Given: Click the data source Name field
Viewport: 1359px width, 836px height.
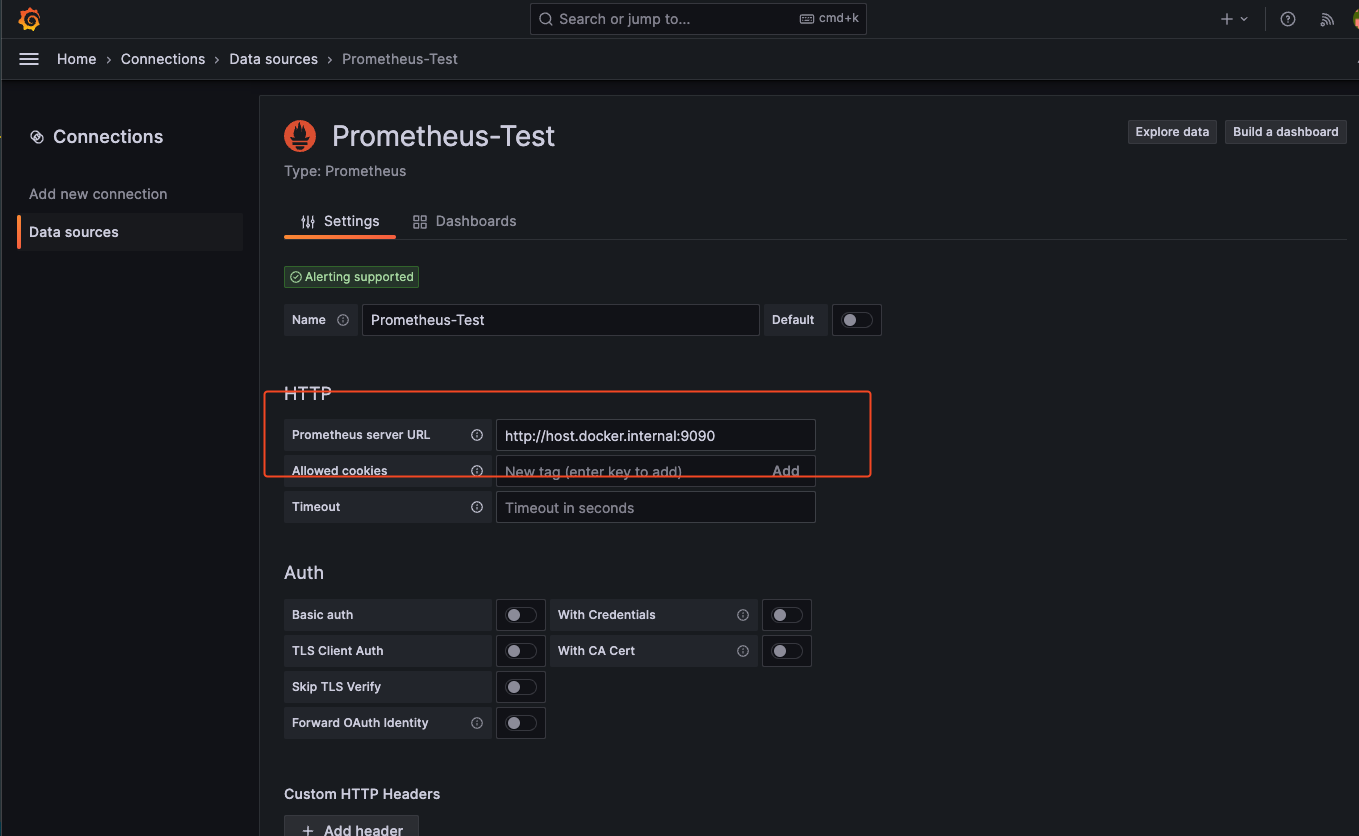Looking at the screenshot, I should coord(561,320).
